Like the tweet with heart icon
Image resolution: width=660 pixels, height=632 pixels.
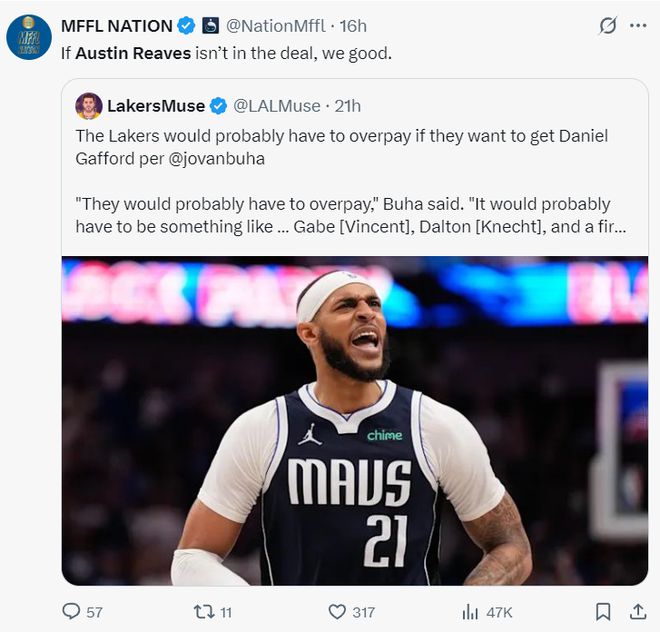(x=337, y=611)
